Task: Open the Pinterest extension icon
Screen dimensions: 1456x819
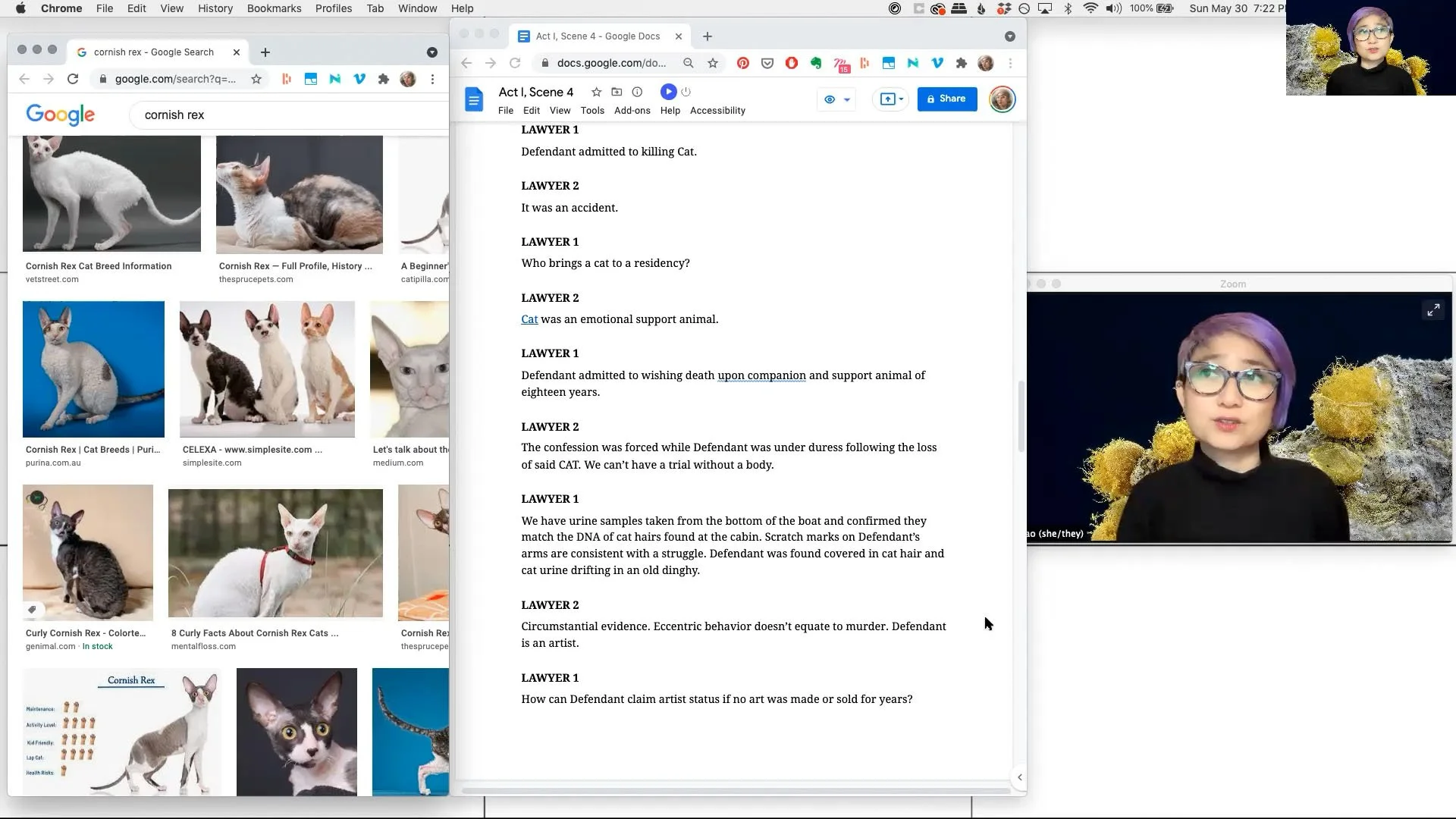Action: (x=743, y=63)
